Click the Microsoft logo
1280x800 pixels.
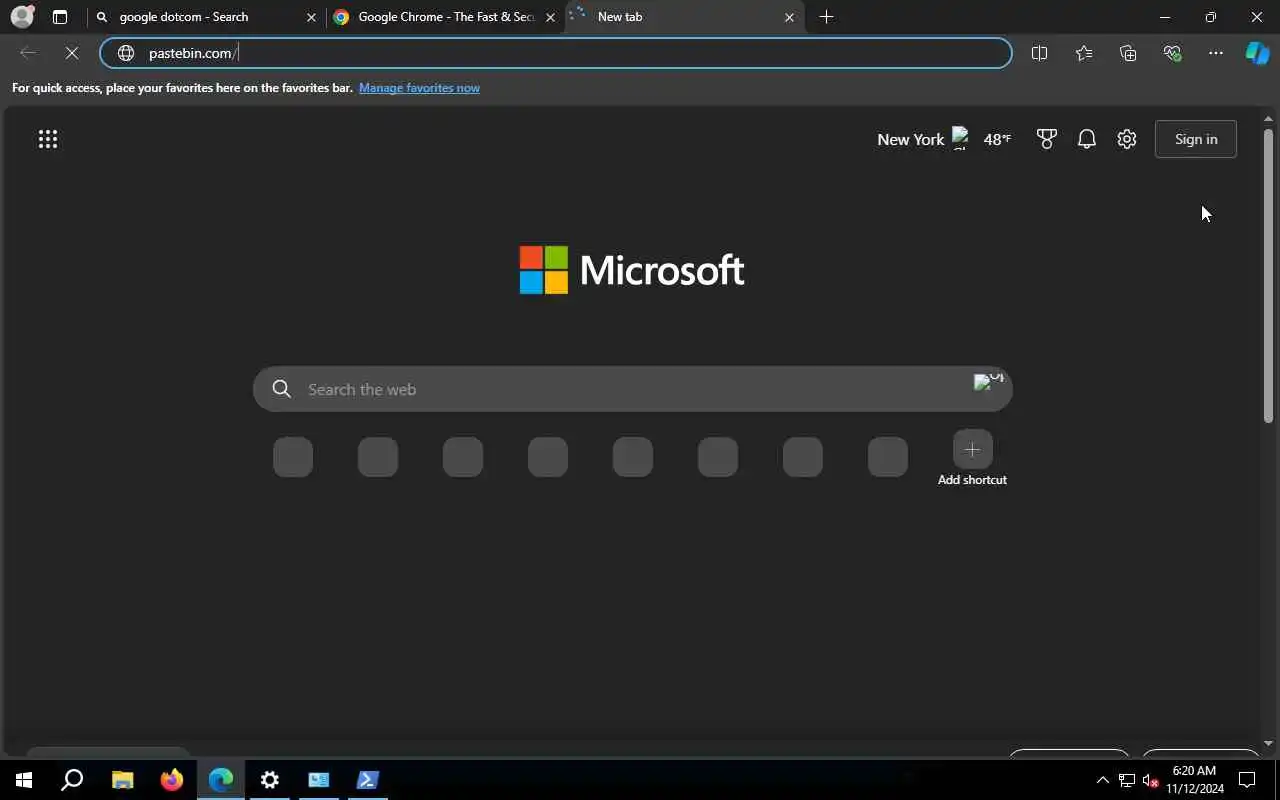coord(632,270)
